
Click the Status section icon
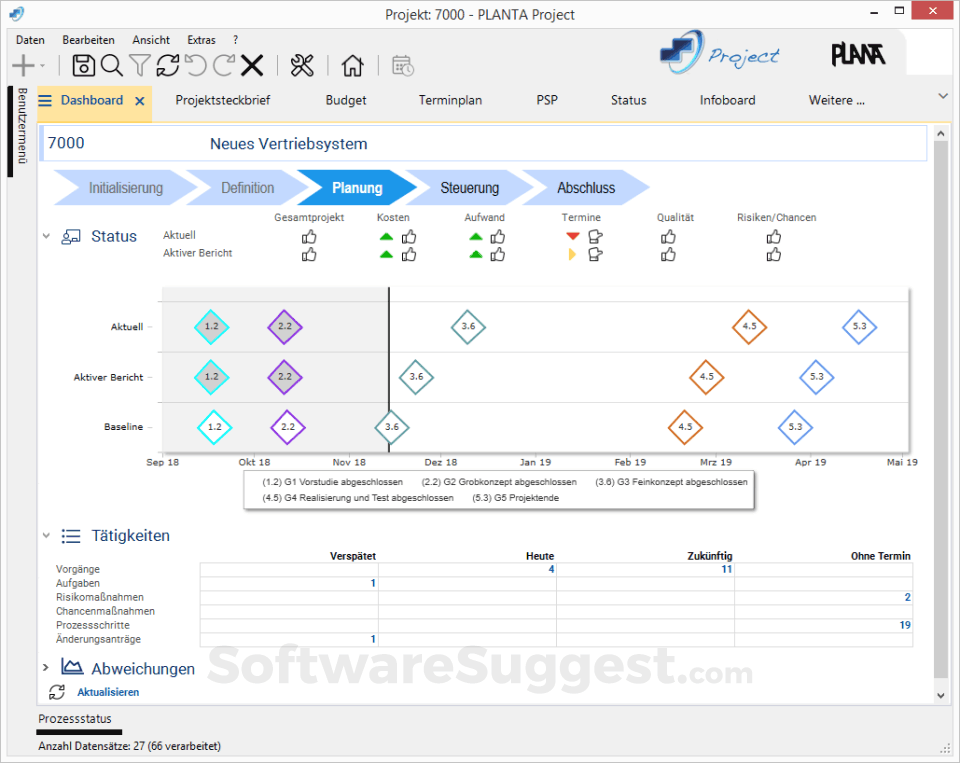click(x=71, y=236)
